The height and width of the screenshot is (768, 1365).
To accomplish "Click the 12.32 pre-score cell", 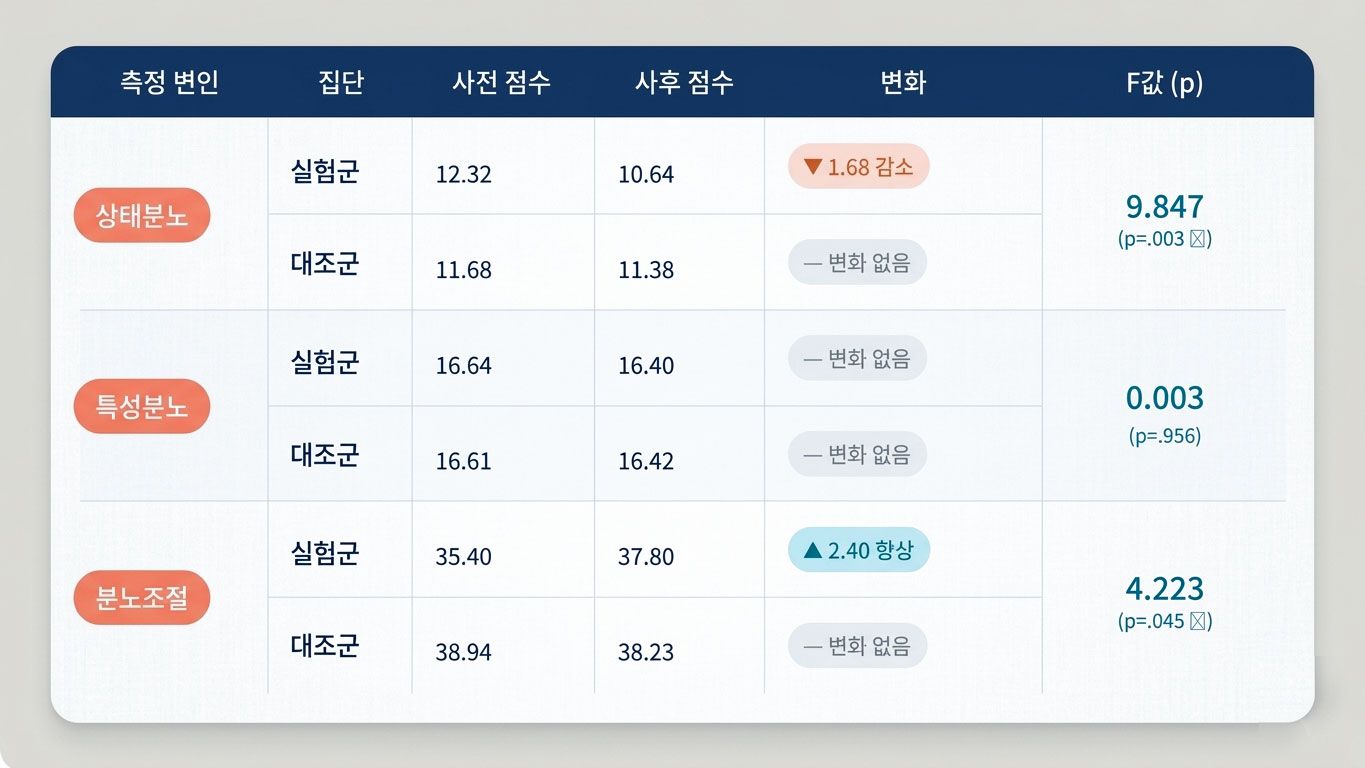I will [464, 175].
